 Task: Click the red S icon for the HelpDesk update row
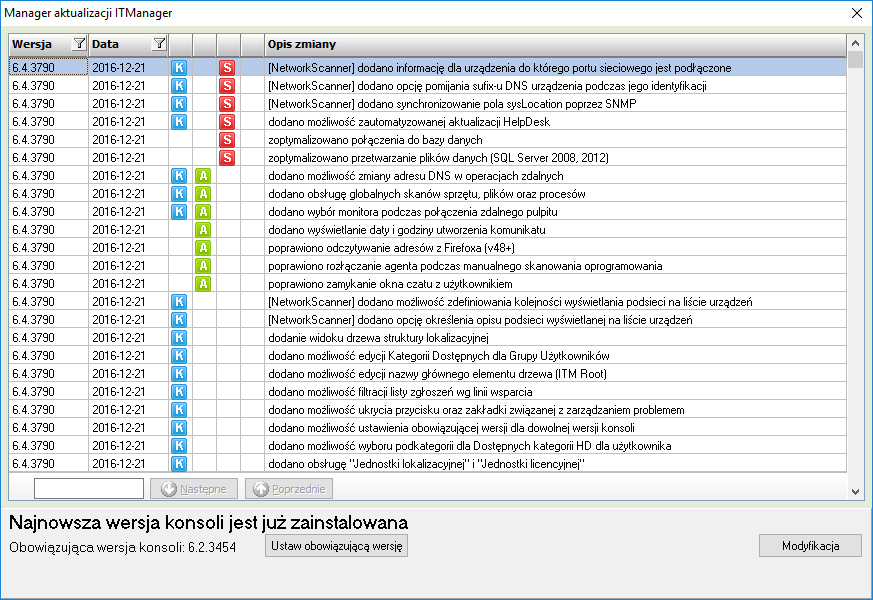(x=228, y=122)
